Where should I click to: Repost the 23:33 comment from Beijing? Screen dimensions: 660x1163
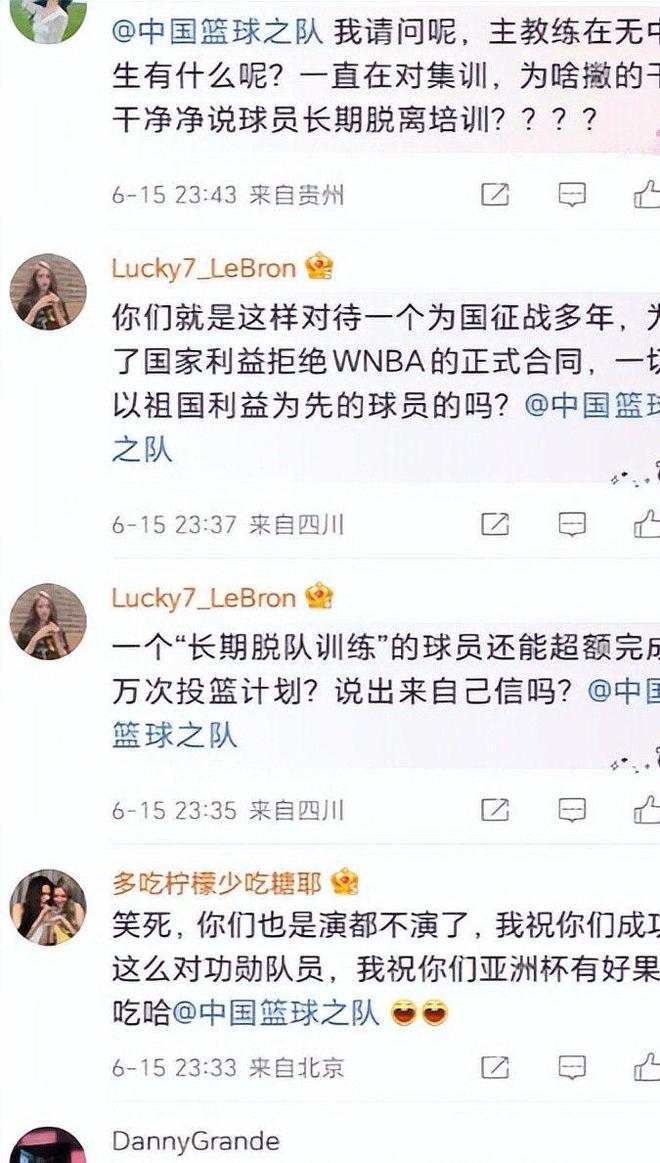tap(495, 1067)
